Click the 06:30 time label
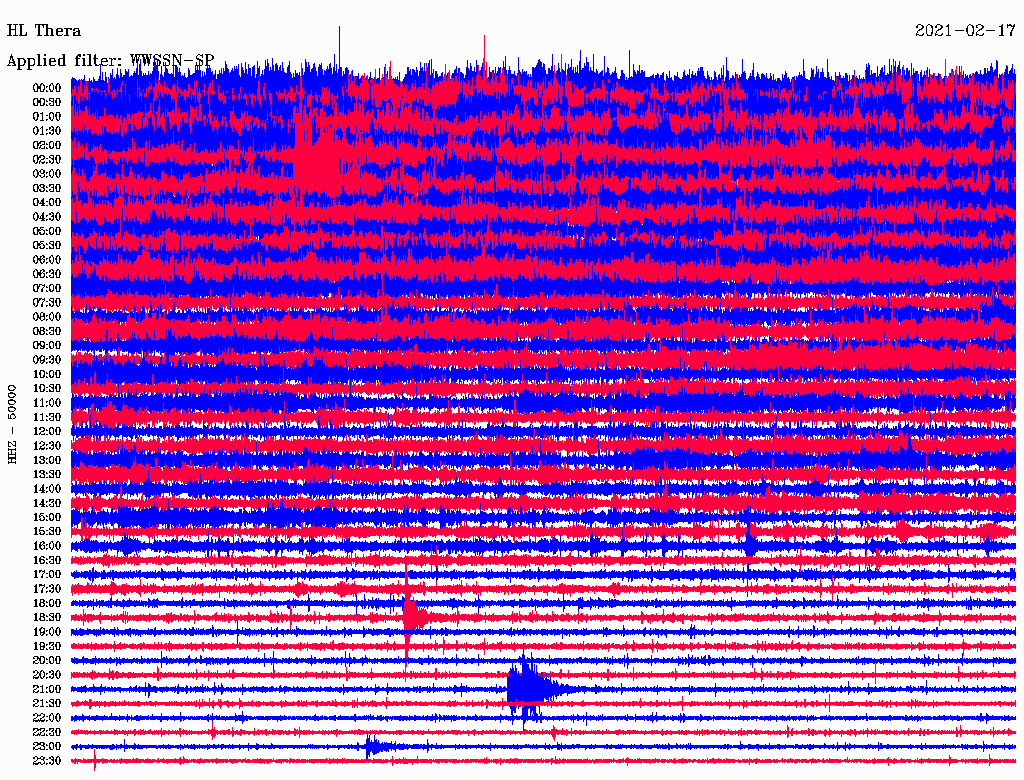The image size is (1024, 780). [47, 274]
